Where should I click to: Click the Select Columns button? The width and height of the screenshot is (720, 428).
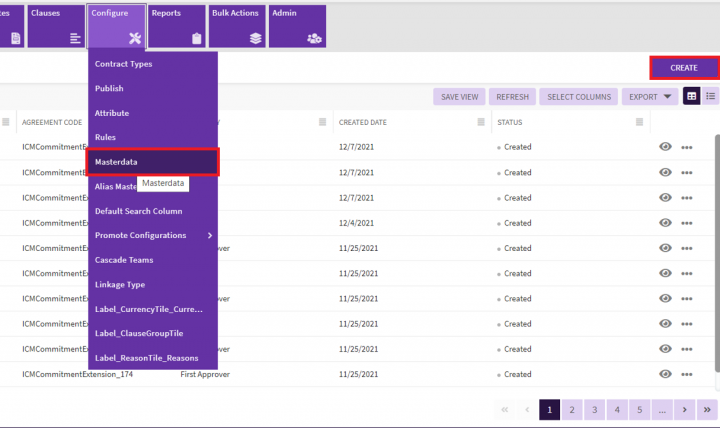click(579, 97)
